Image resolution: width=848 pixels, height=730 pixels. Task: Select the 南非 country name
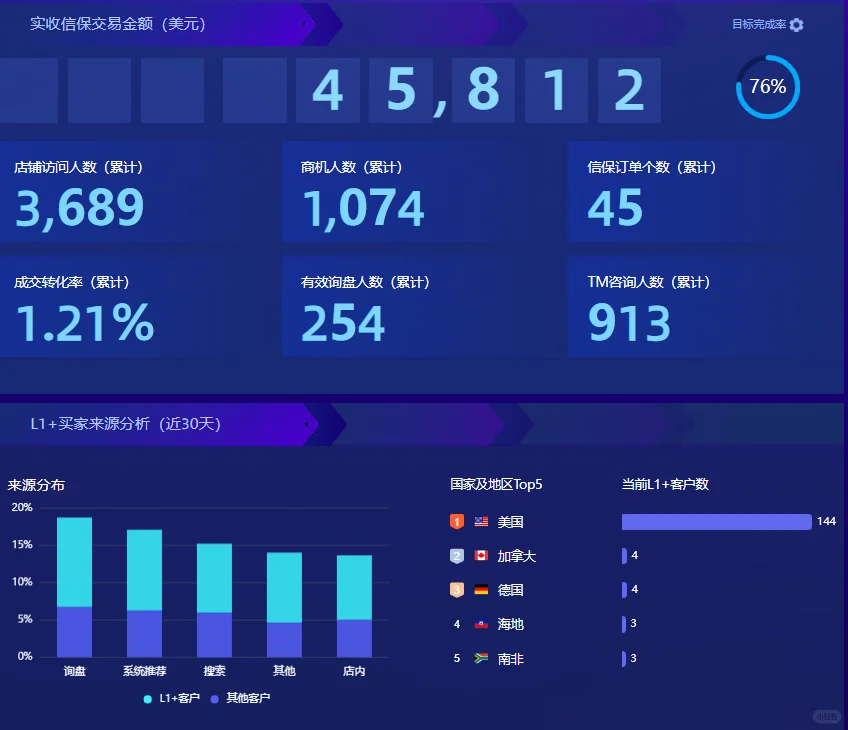(511, 659)
